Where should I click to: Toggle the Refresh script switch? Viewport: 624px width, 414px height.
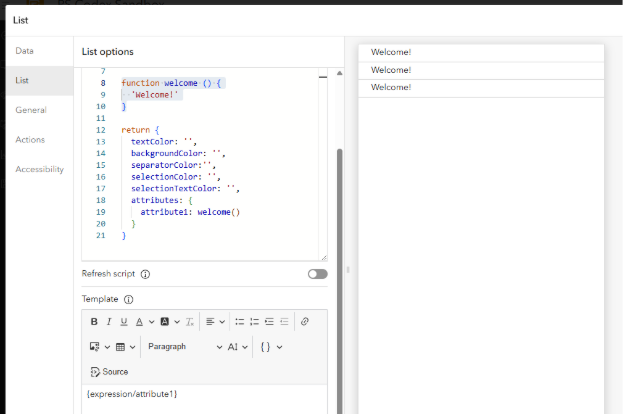click(x=318, y=274)
